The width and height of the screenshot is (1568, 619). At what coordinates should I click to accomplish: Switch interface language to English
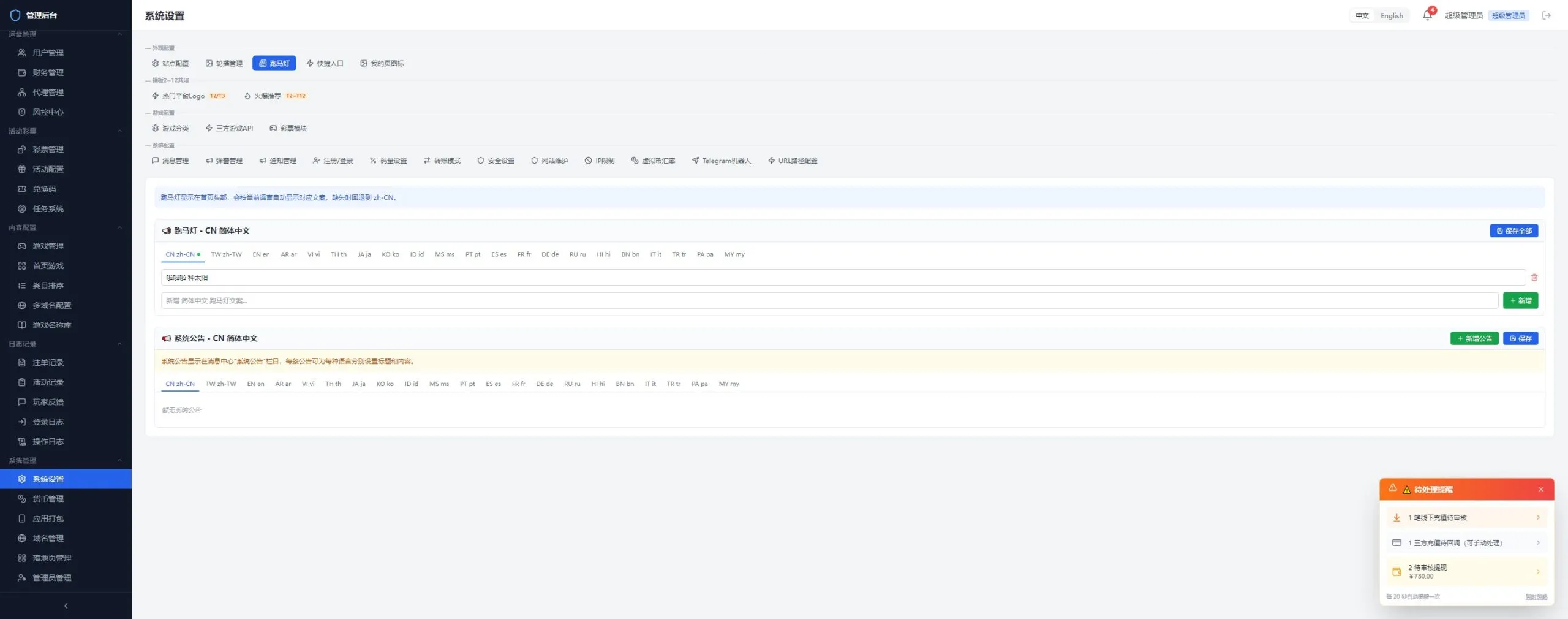click(x=1392, y=16)
